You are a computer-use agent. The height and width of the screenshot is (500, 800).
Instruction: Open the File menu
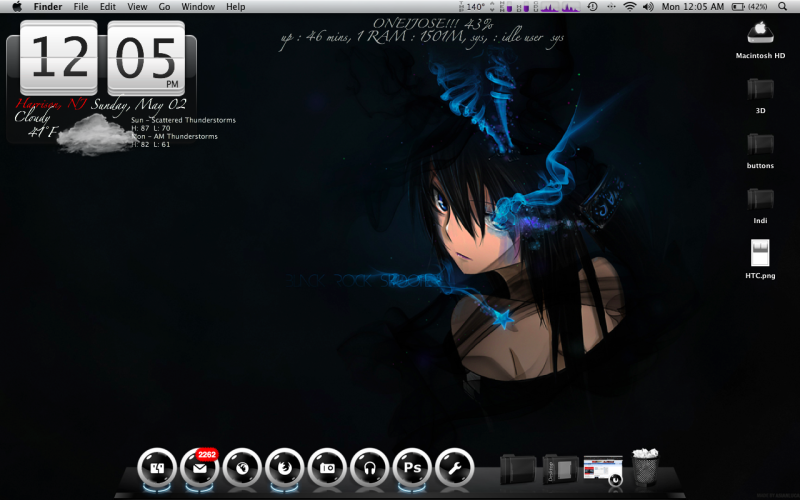coord(81,7)
